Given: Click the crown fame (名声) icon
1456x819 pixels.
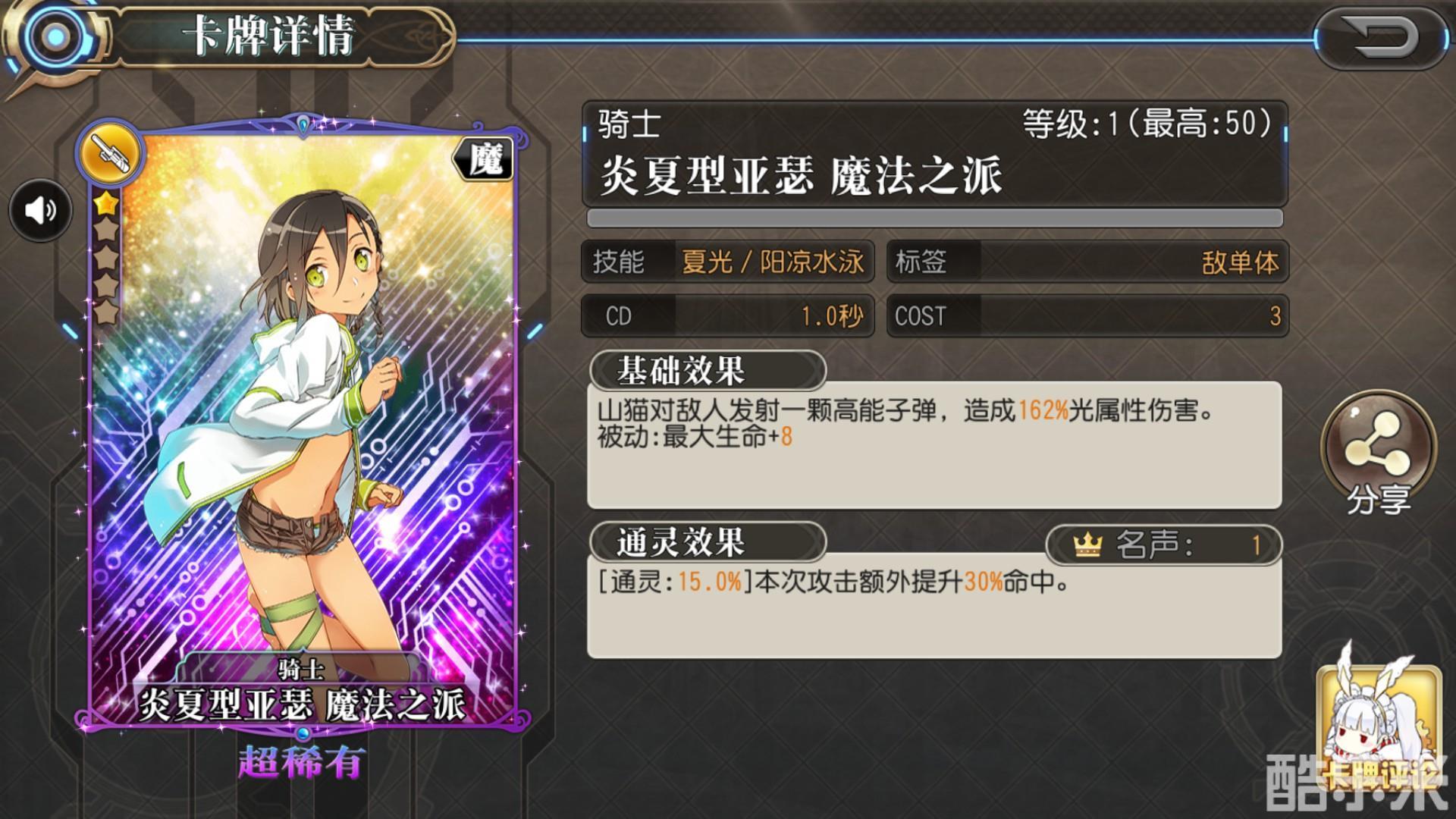Looking at the screenshot, I should (x=1087, y=544).
